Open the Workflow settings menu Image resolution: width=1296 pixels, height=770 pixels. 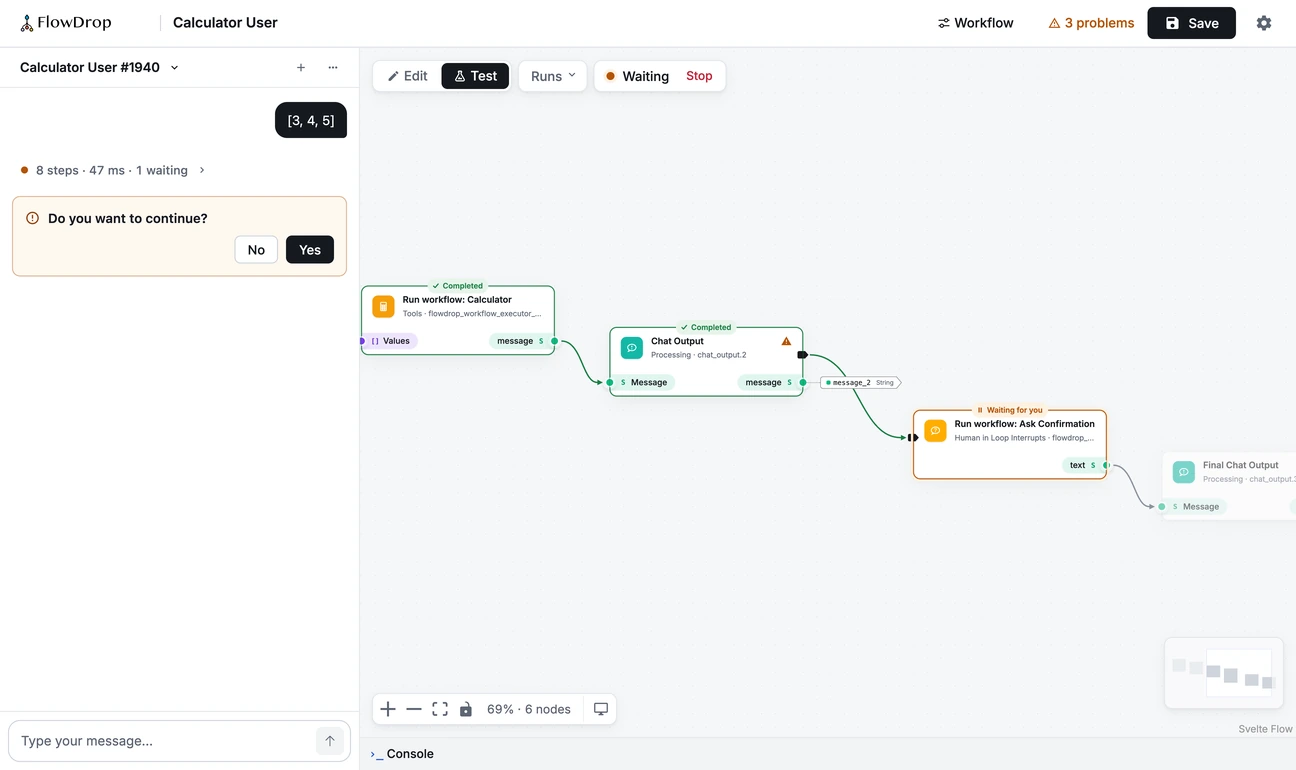[976, 23]
